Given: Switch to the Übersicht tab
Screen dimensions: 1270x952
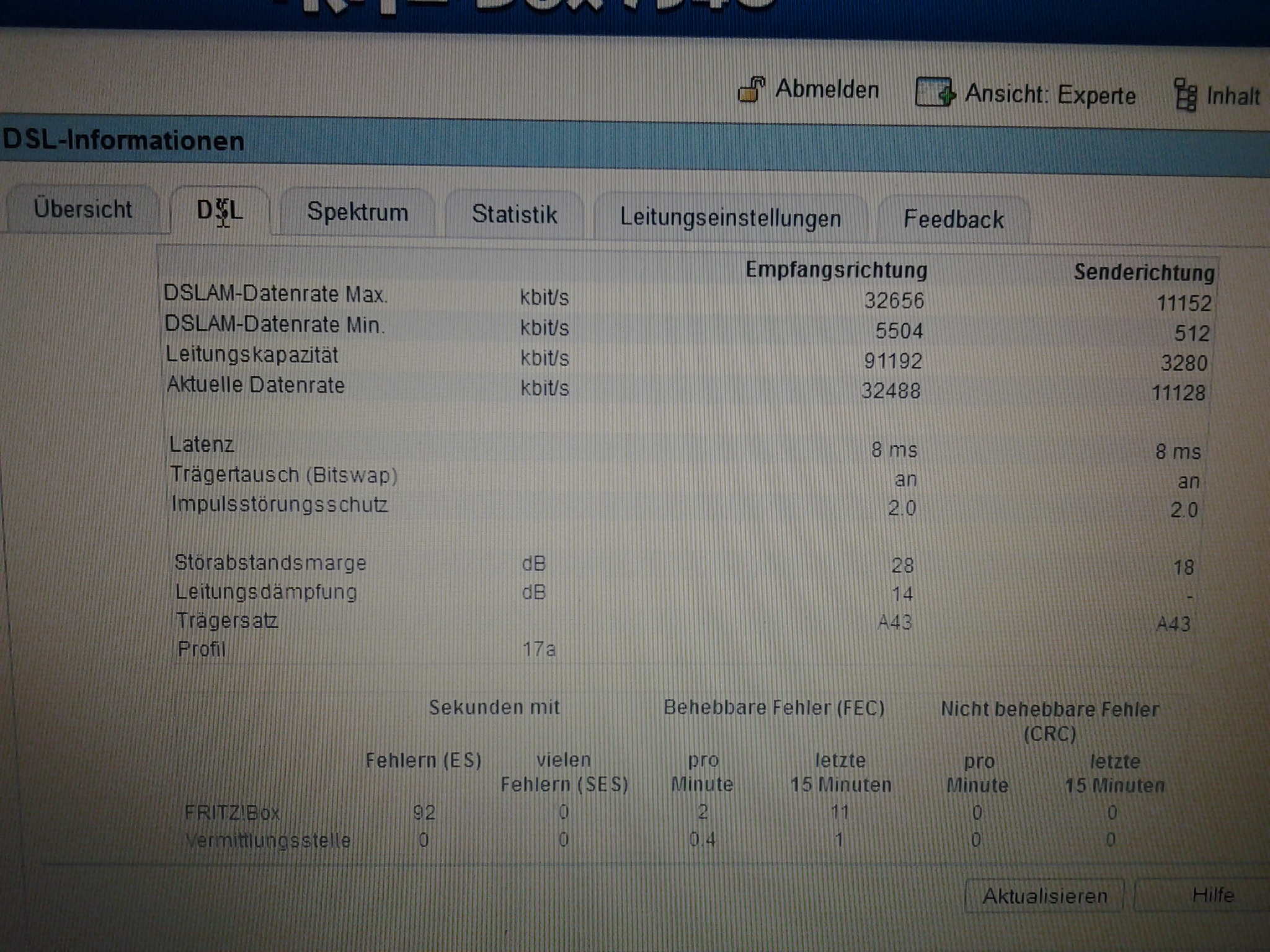Looking at the screenshot, I should coord(82,209).
